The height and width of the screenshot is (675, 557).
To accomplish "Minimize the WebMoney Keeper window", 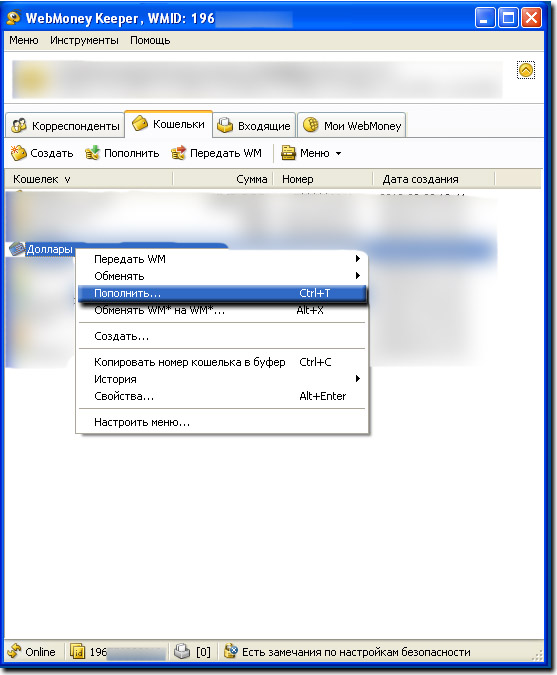I will pyautogui.click(x=485, y=18).
